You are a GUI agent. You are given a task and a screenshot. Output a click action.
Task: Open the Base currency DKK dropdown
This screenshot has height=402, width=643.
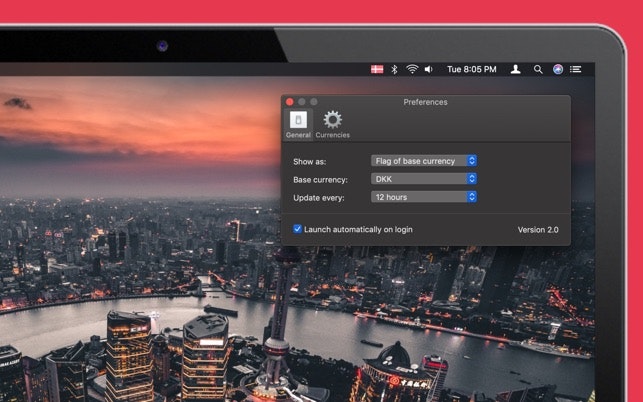pyautogui.click(x=424, y=179)
